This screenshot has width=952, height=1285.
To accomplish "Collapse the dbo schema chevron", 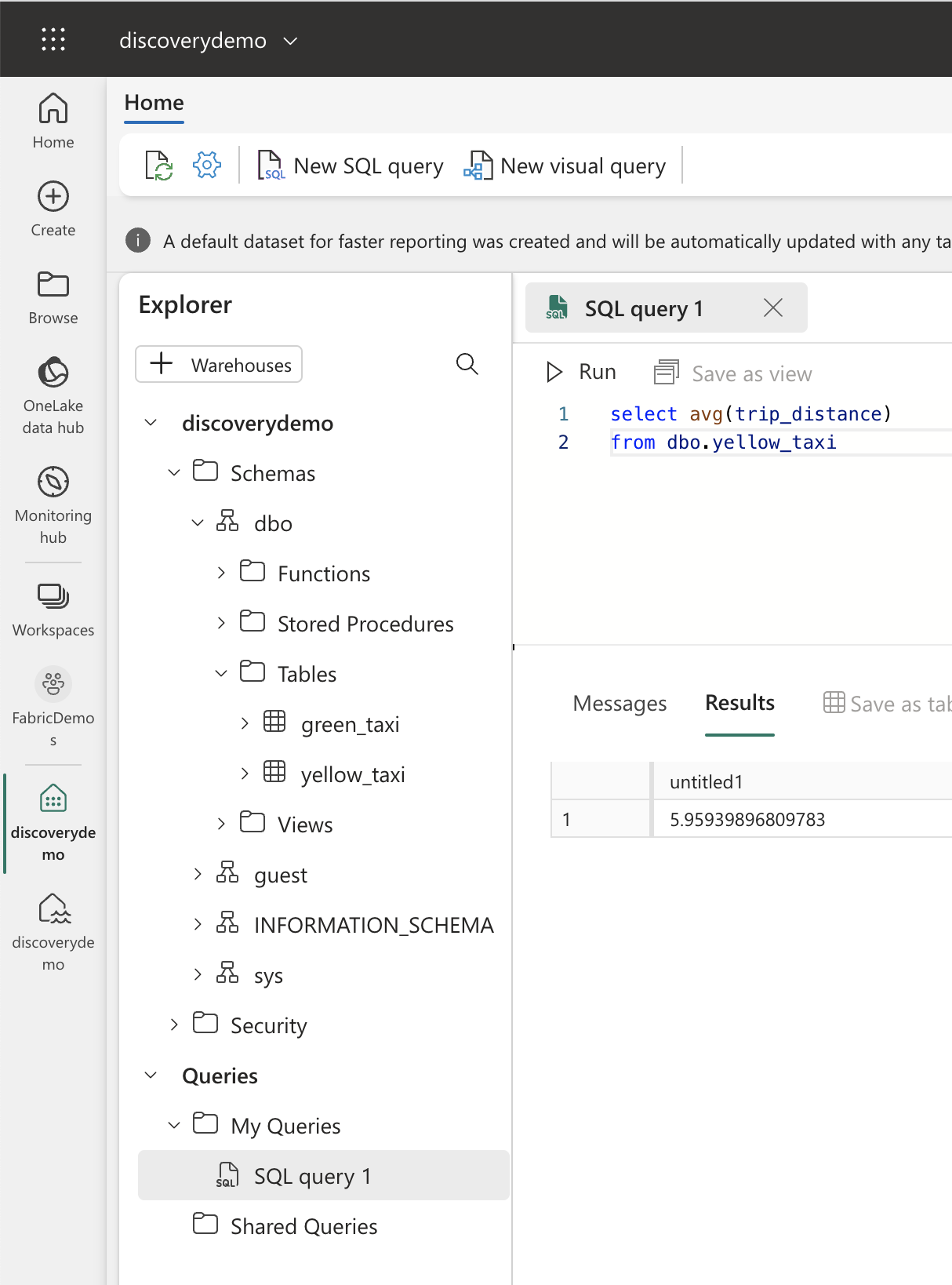I will pyautogui.click(x=198, y=523).
